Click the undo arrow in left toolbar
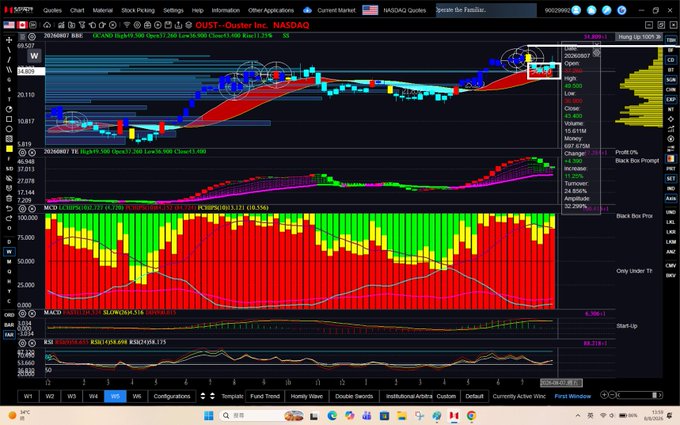 click(x=9, y=209)
